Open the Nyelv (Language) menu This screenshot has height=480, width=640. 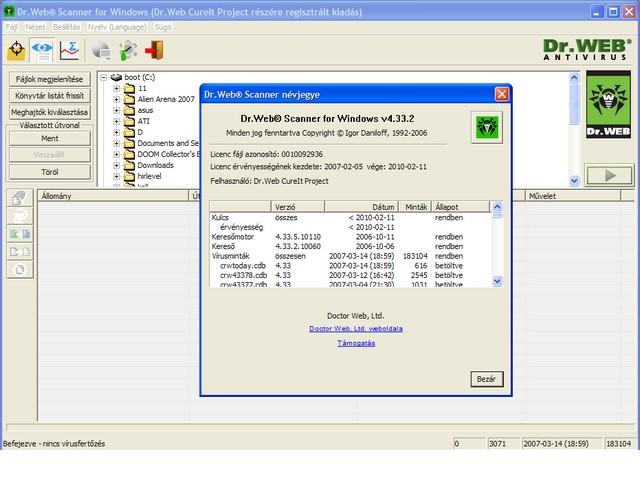click(x=117, y=27)
